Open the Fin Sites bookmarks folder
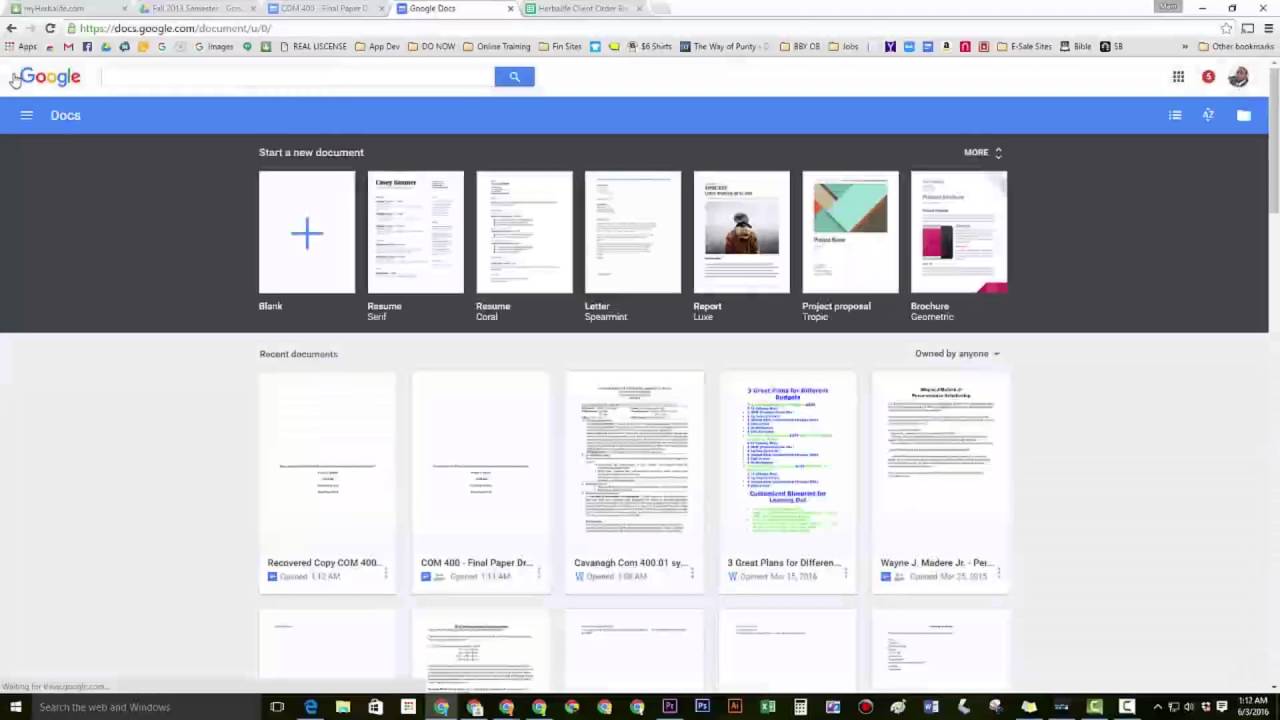 click(x=559, y=46)
